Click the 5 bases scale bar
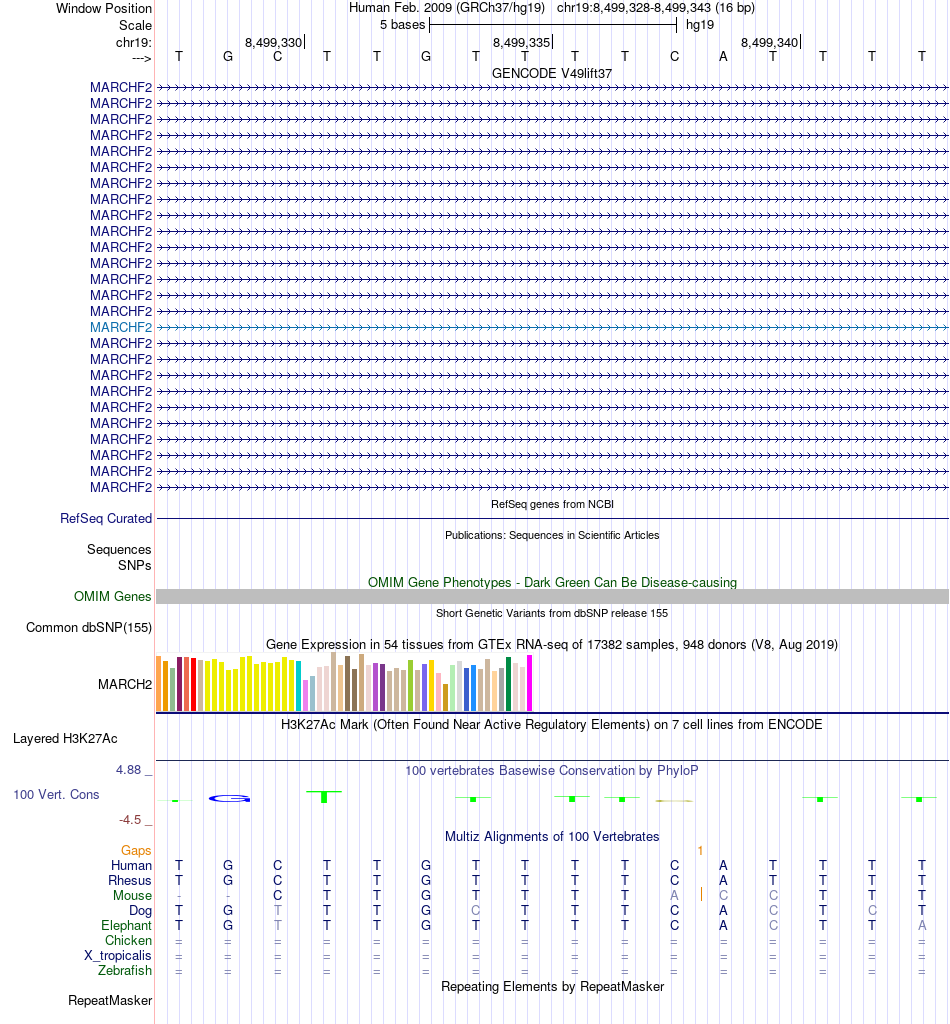Screen dimensions: 950x1024 tap(552, 25)
